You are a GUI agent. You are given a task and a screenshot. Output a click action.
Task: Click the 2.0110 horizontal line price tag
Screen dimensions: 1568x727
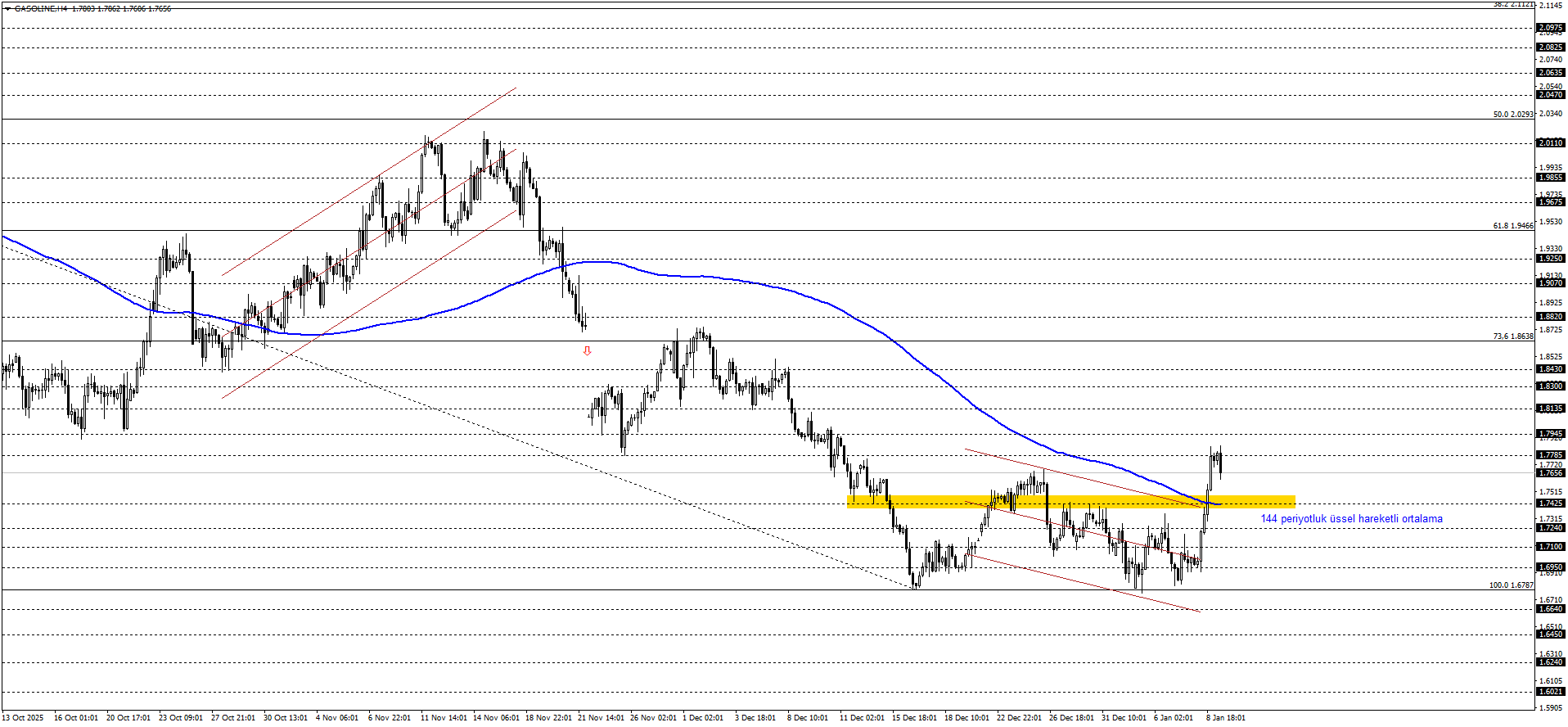pos(1550,143)
